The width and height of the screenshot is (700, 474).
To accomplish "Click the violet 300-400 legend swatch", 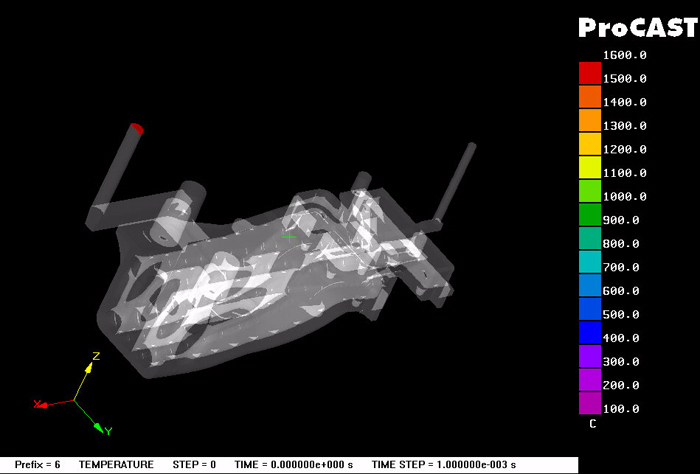I will (x=590, y=357).
